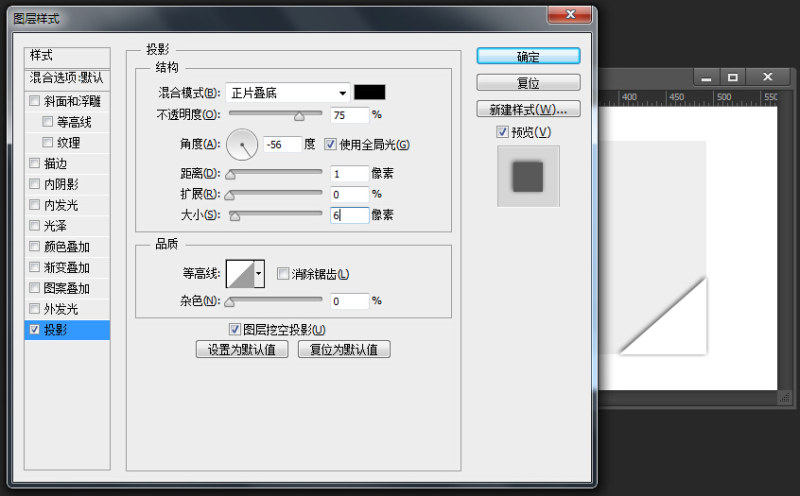Enable 内发光 checkbox
The width and height of the screenshot is (800, 496).
click(34, 205)
